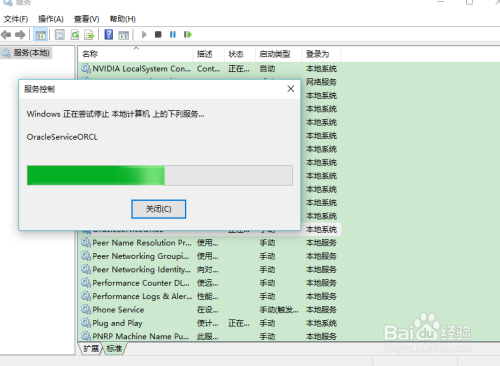Sort by the 状态 column header
Image resolution: width=500 pixels, height=366 pixels.
click(240, 54)
